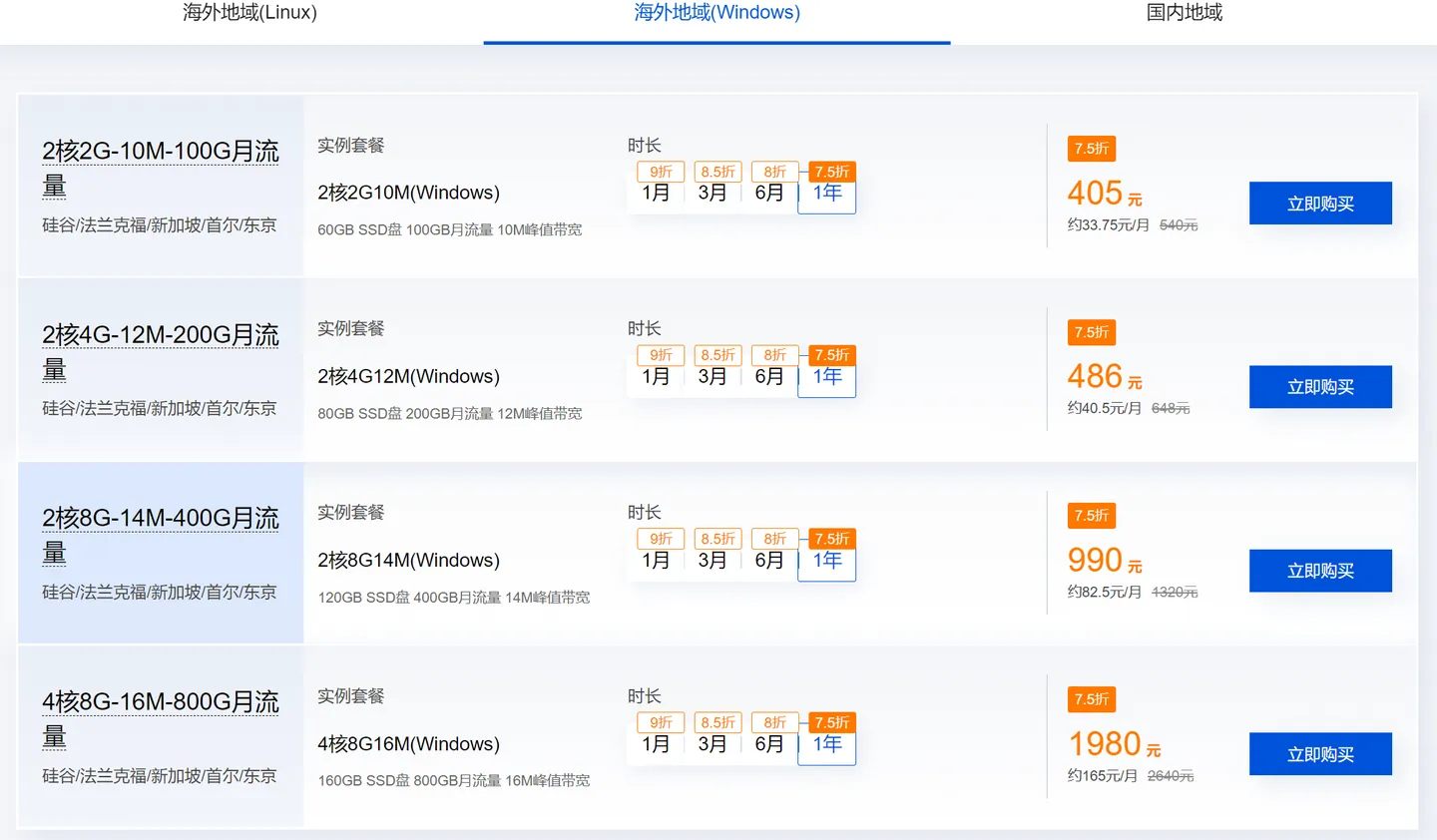Image resolution: width=1437 pixels, height=840 pixels.
Task: Choose 6月 duration for 2核2G10M plan
Action: point(769,193)
